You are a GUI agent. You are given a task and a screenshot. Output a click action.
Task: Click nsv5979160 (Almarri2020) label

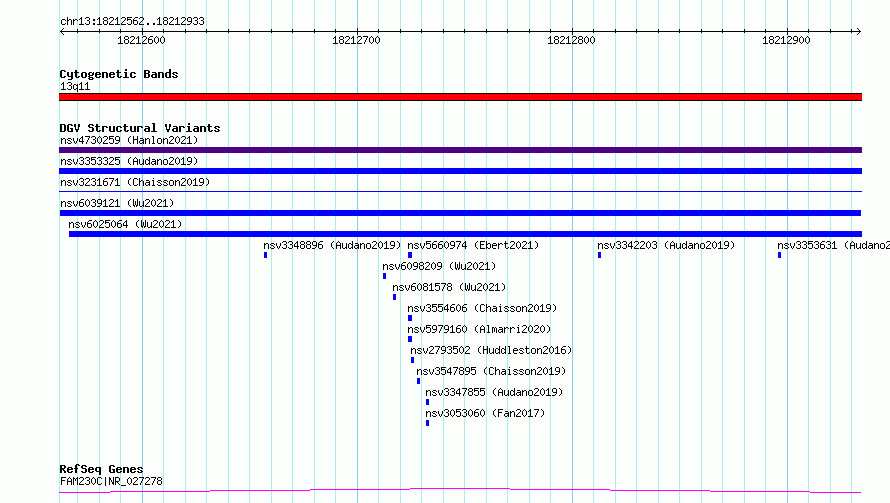point(479,329)
